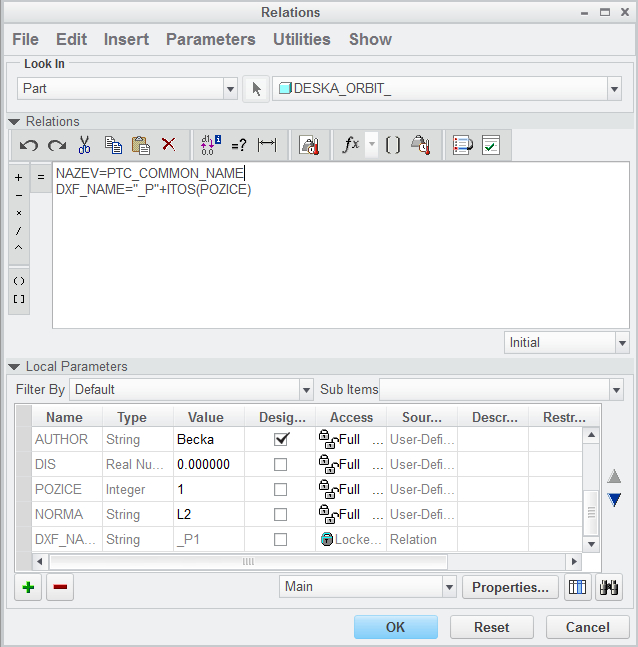
Task: Copy selected relation text
Action: pyautogui.click(x=113, y=145)
